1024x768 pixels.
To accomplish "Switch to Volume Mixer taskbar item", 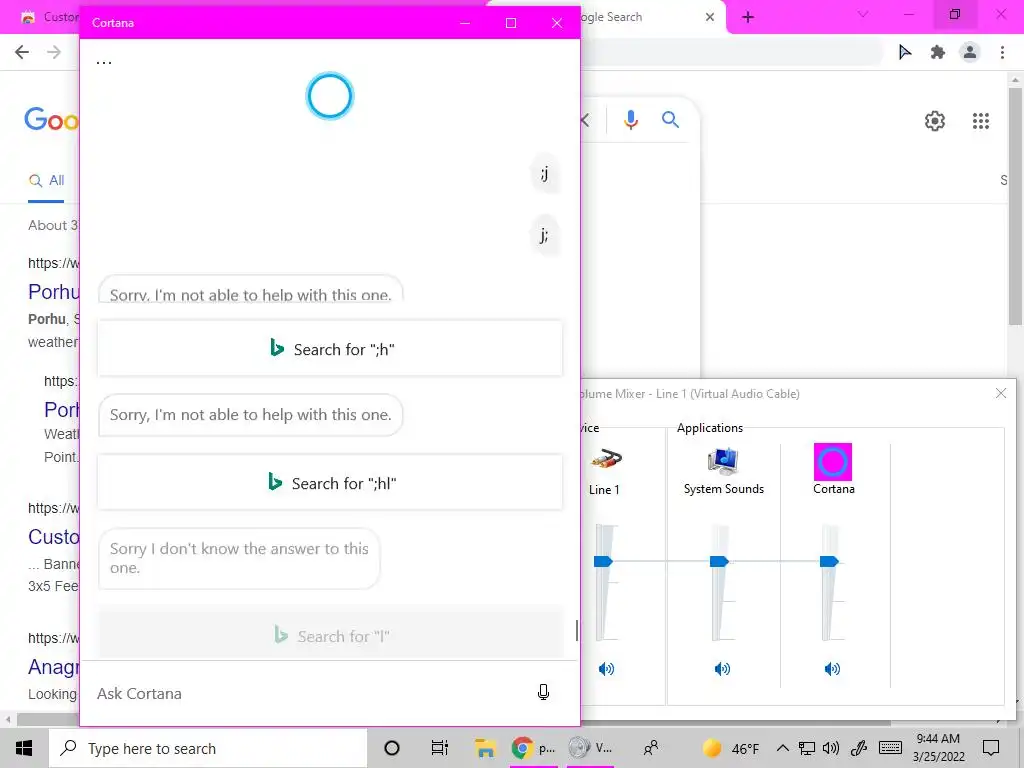I will [x=590, y=748].
